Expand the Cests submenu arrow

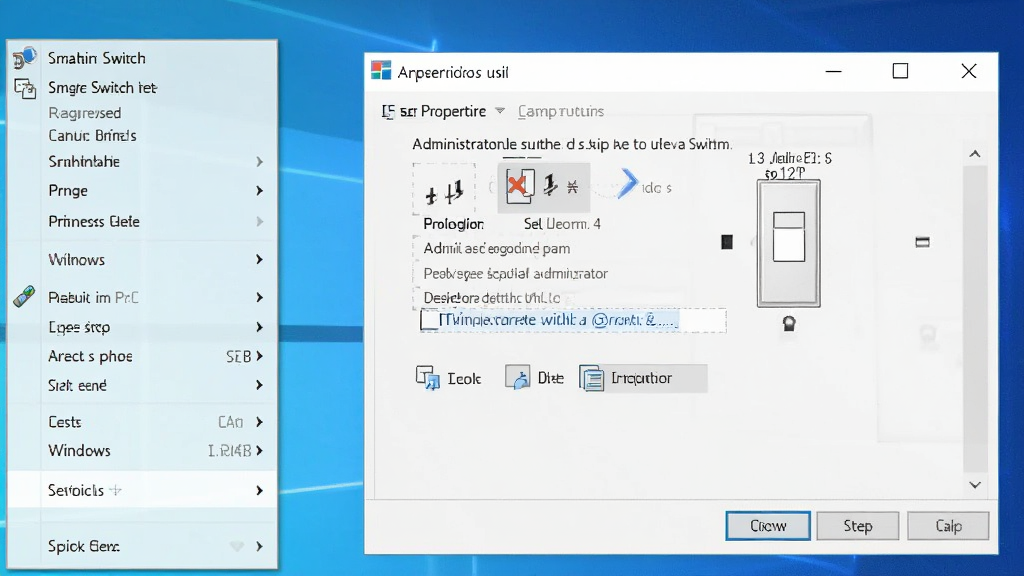[x=259, y=422]
